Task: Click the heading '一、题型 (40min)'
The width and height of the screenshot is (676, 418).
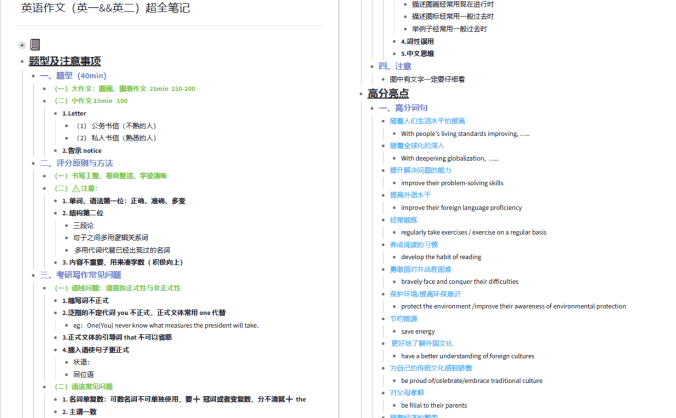Action: [73, 76]
